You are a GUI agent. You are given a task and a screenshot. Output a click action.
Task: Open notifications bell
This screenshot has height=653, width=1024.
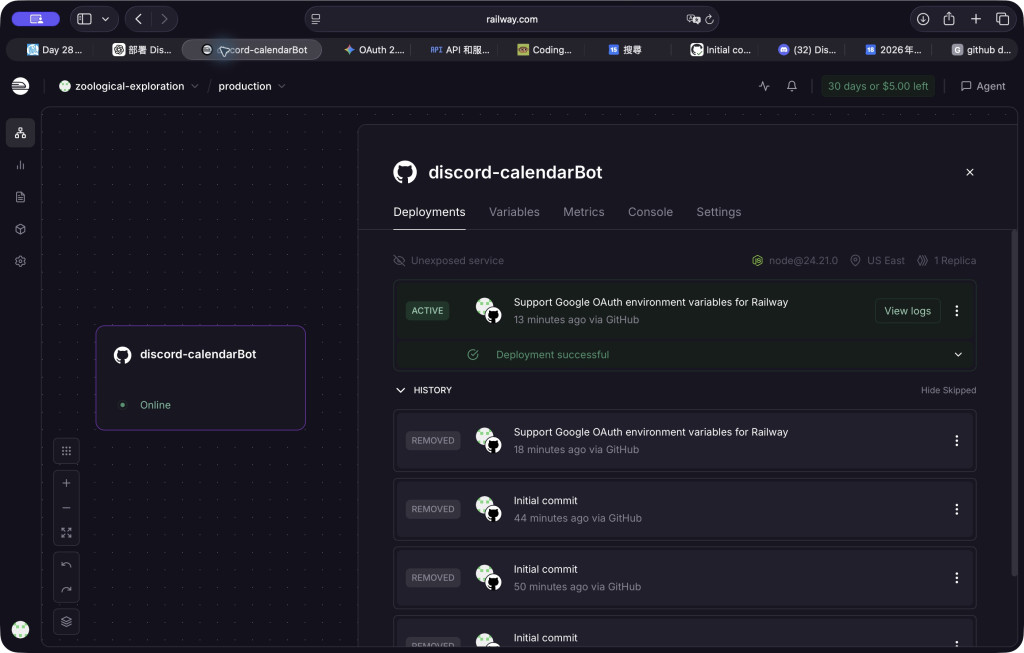(792, 86)
